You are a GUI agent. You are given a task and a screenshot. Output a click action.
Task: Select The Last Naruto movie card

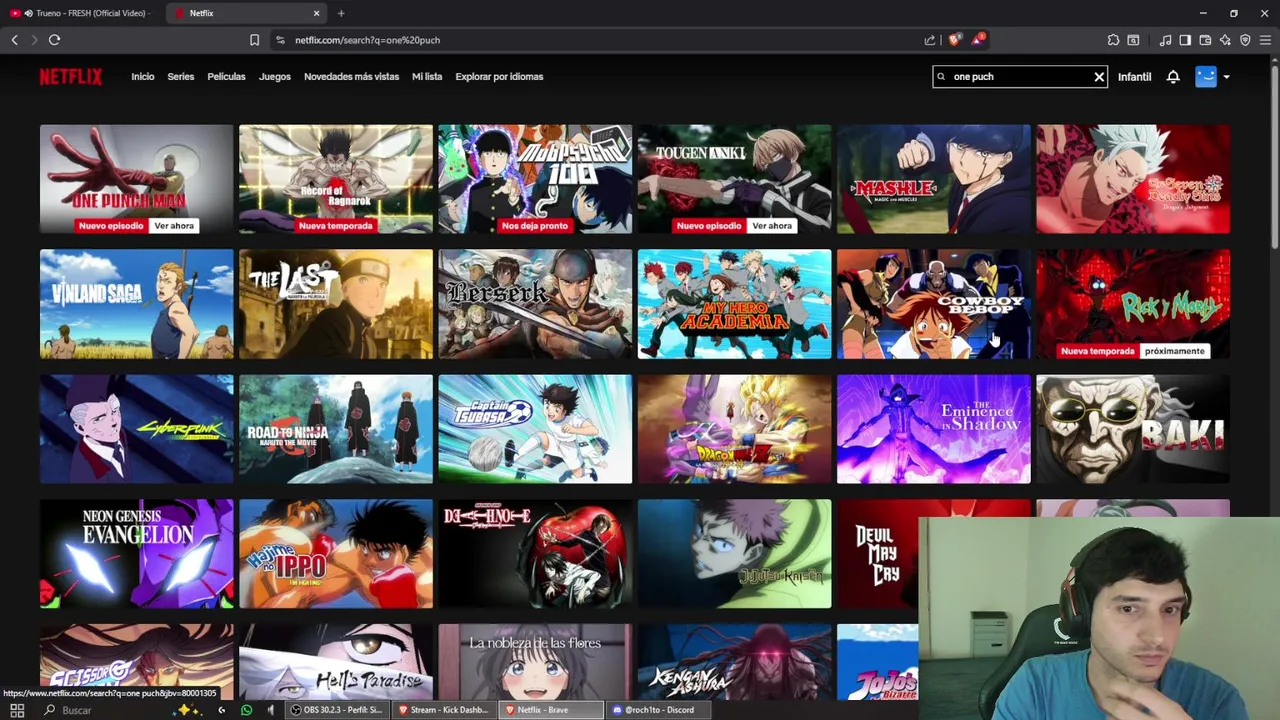point(336,304)
